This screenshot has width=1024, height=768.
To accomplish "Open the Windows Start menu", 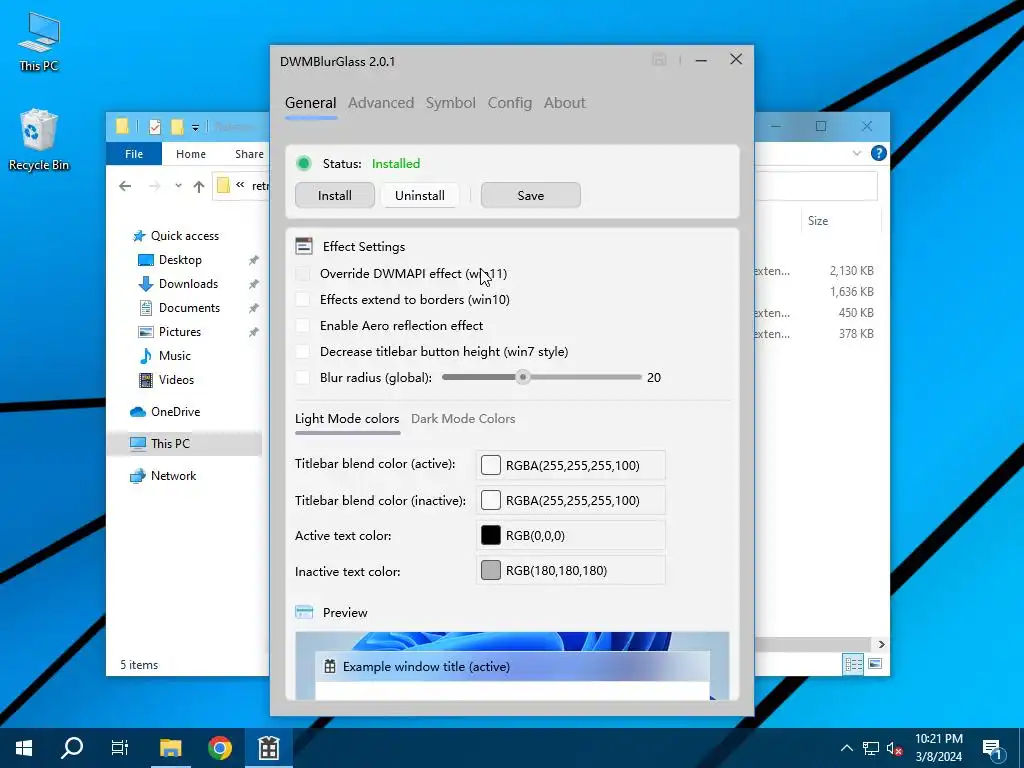I will click(24, 748).
